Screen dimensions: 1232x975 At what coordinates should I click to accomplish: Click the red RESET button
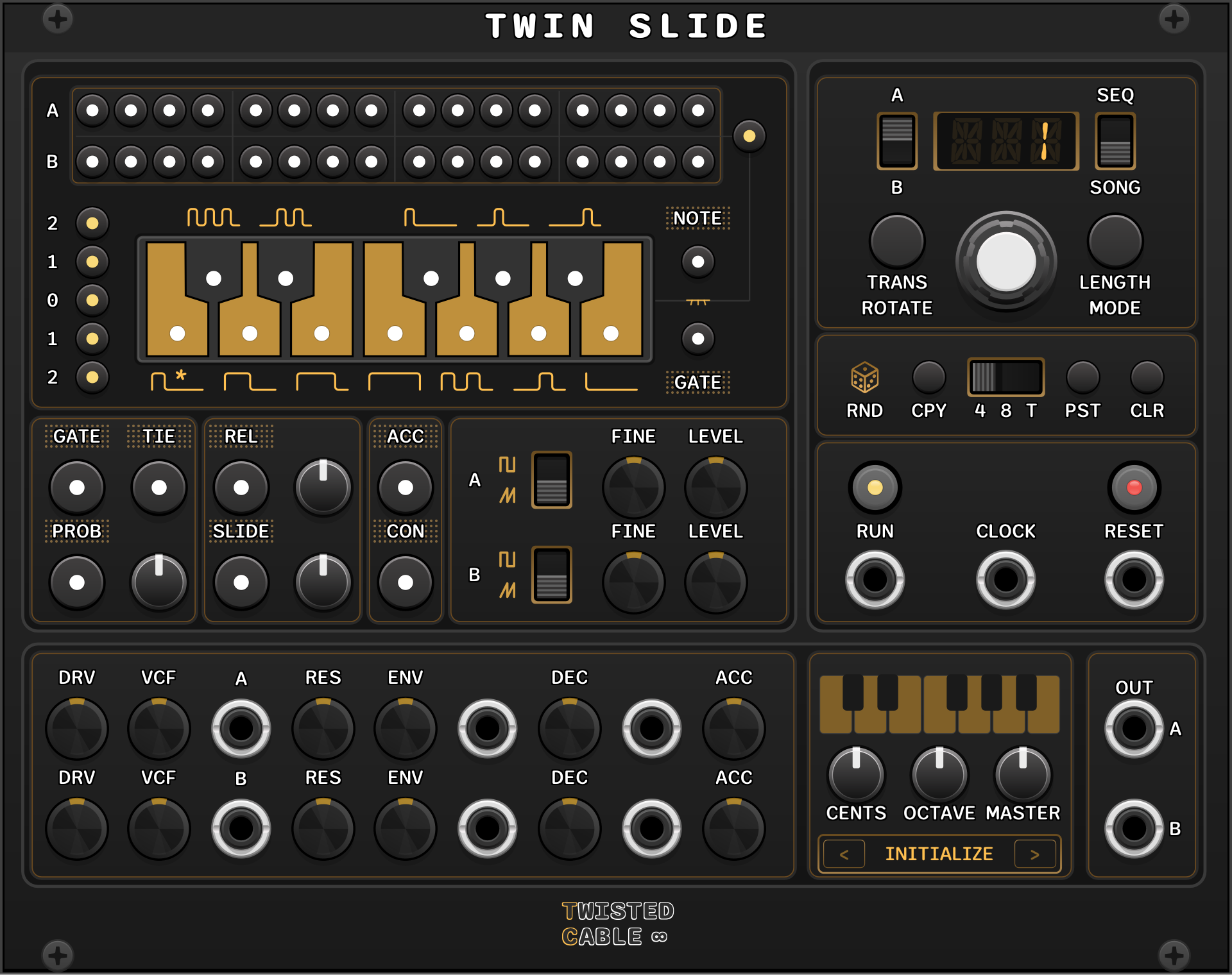1134,487
